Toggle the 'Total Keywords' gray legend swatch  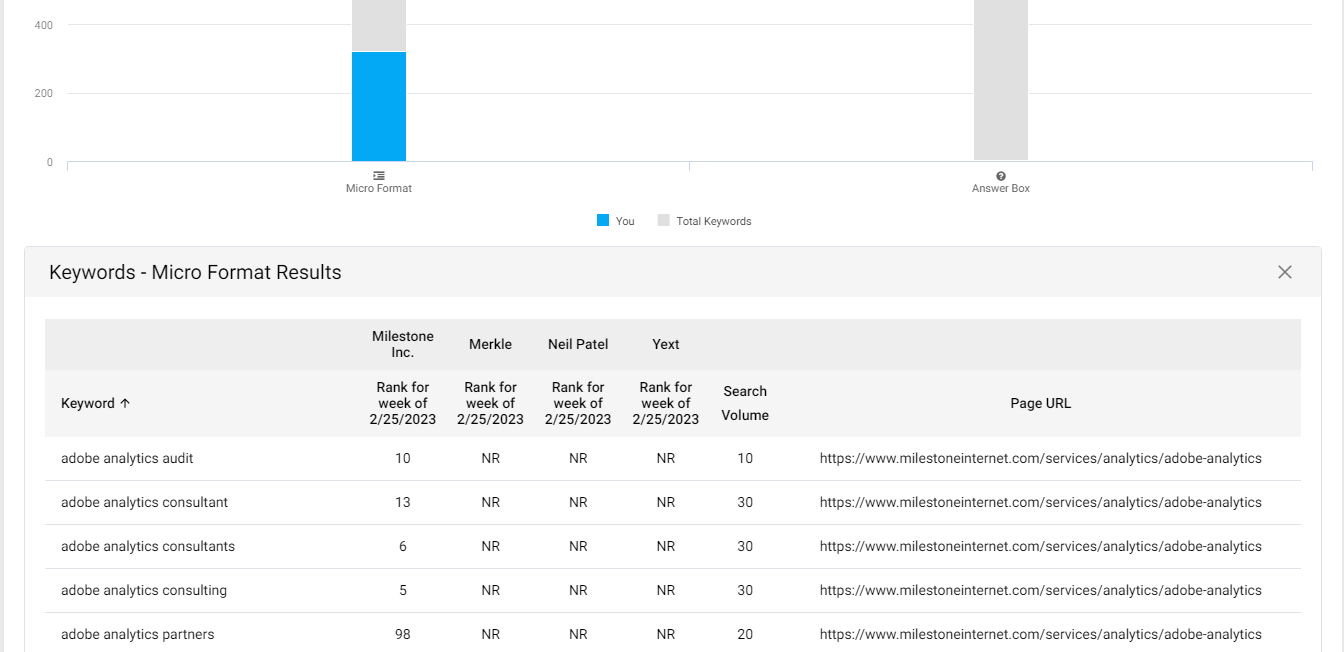coord(663,220)
